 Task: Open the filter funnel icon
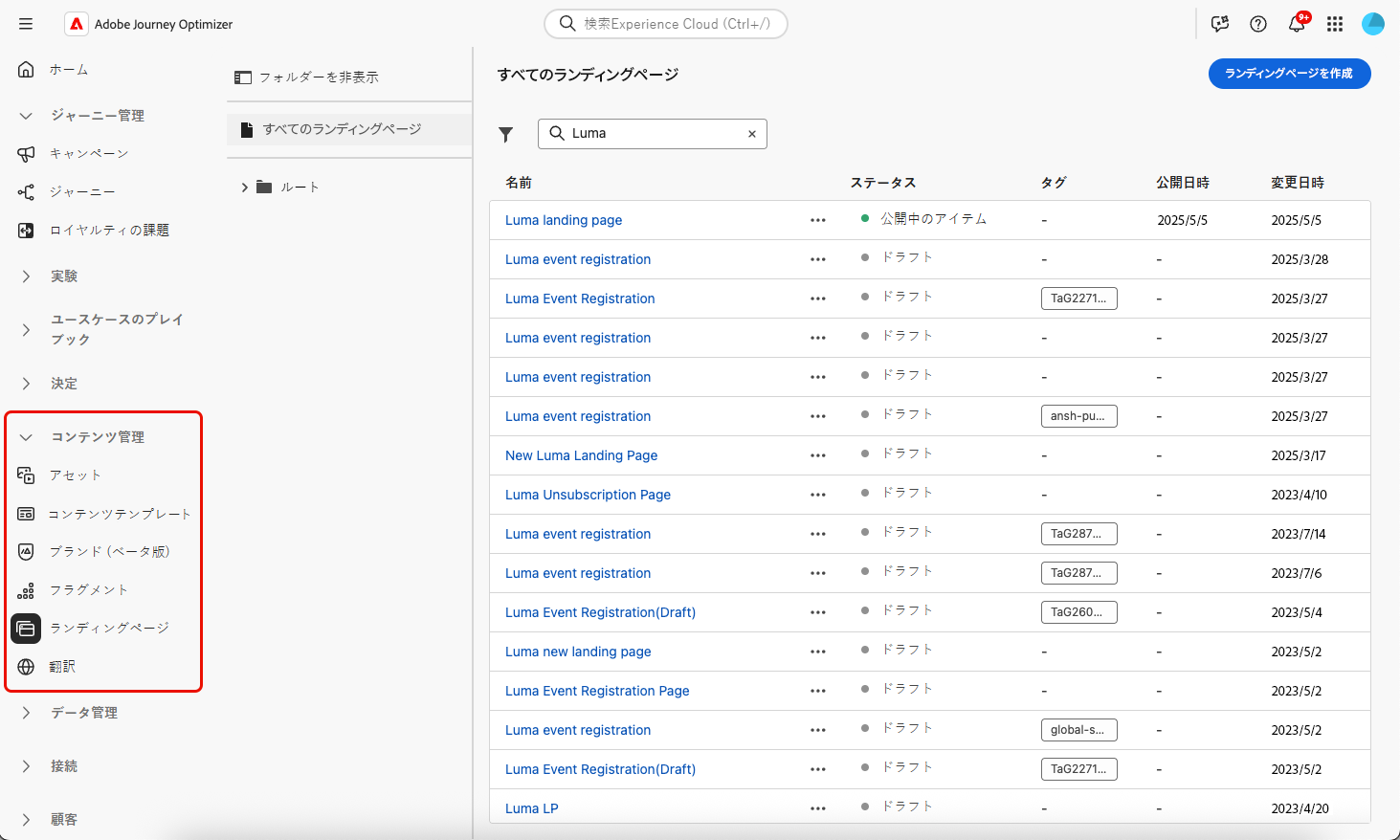click(506, 135)
